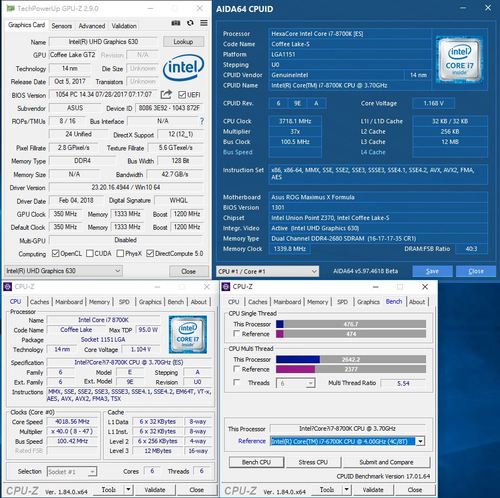The width and height of the screenshot is (500, 498).
Task: Click Close in the right CPU-Z Bench window
Action: [415, 490]
